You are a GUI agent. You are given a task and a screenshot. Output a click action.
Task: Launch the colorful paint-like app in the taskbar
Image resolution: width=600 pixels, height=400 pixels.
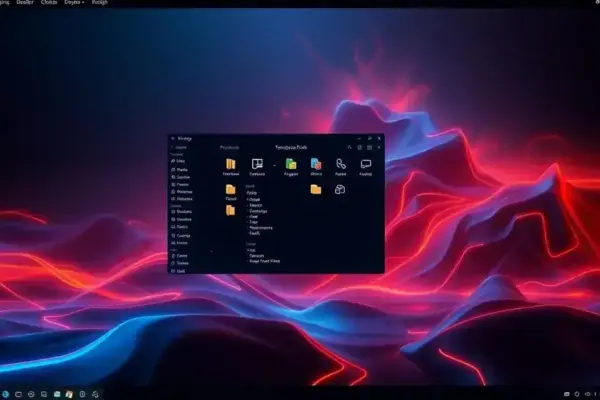click(x=69, y=394)
